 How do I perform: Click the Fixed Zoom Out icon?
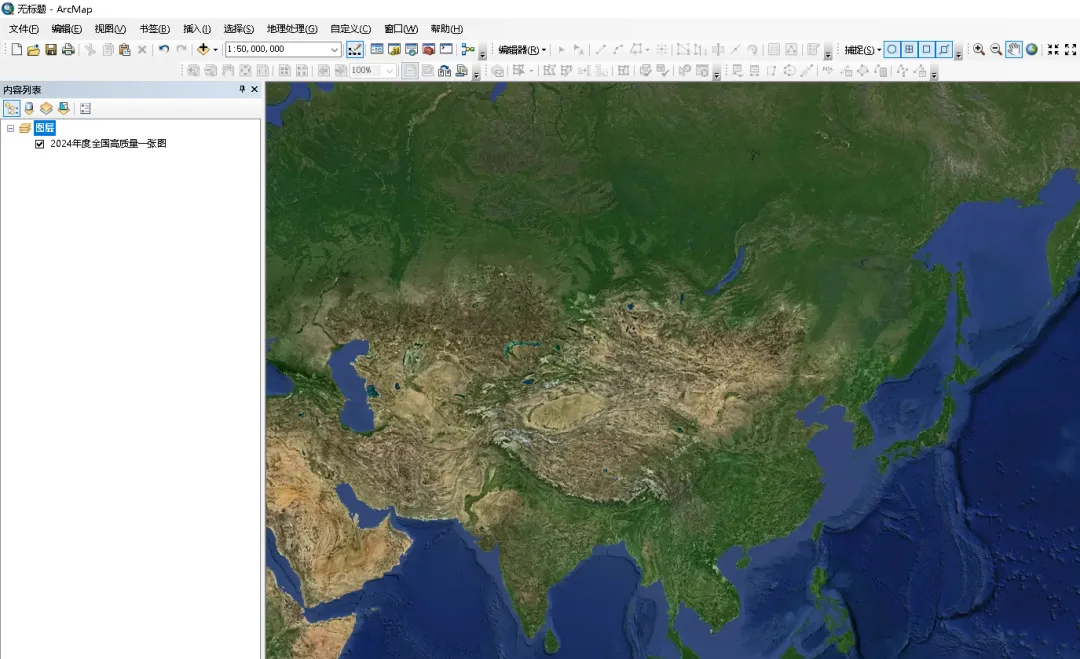pos(1070,50)
